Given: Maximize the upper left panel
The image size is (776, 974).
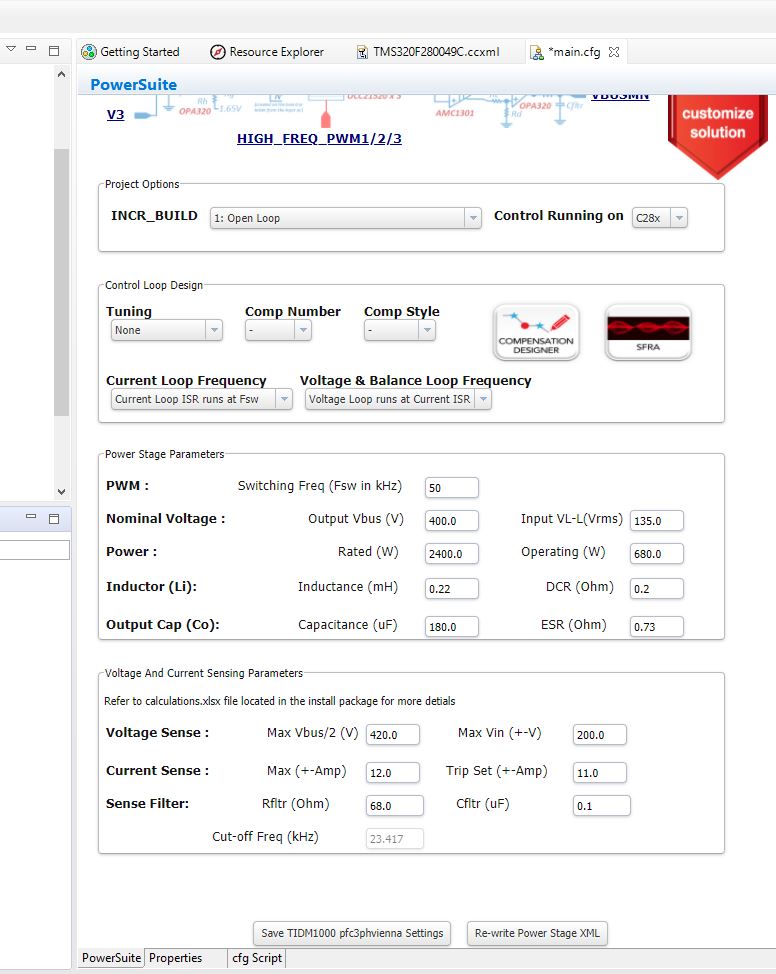Looking at the screenshot, I should [x=54, y=50].
